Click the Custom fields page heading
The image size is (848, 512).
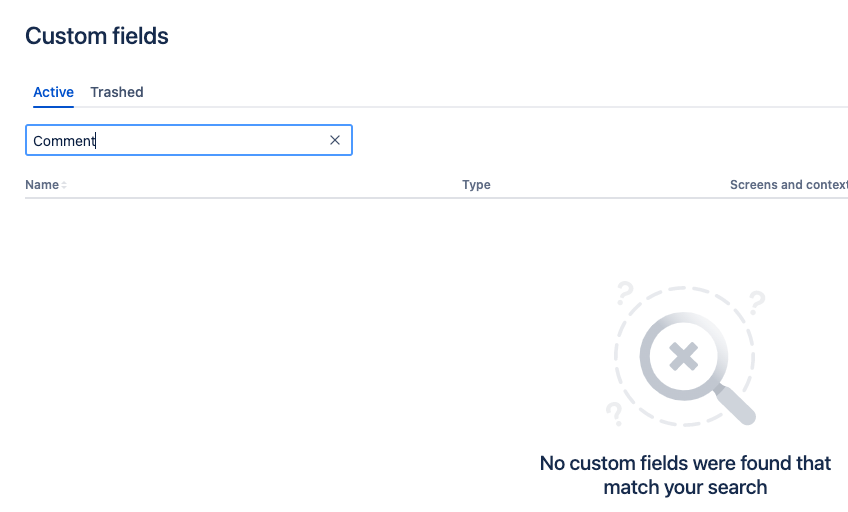(97, 36)
